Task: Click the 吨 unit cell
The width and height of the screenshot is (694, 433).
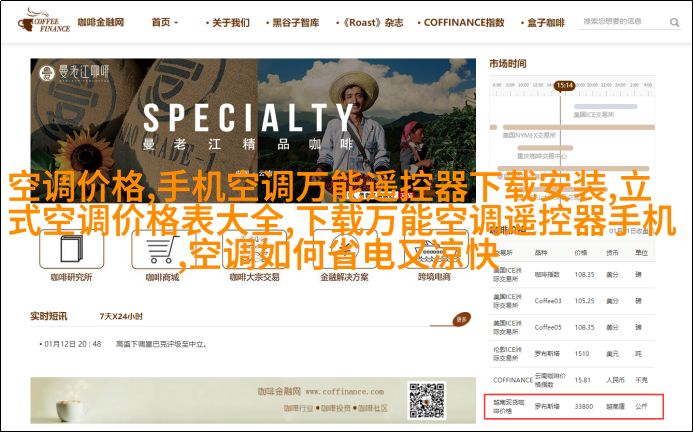Action: 638,354
